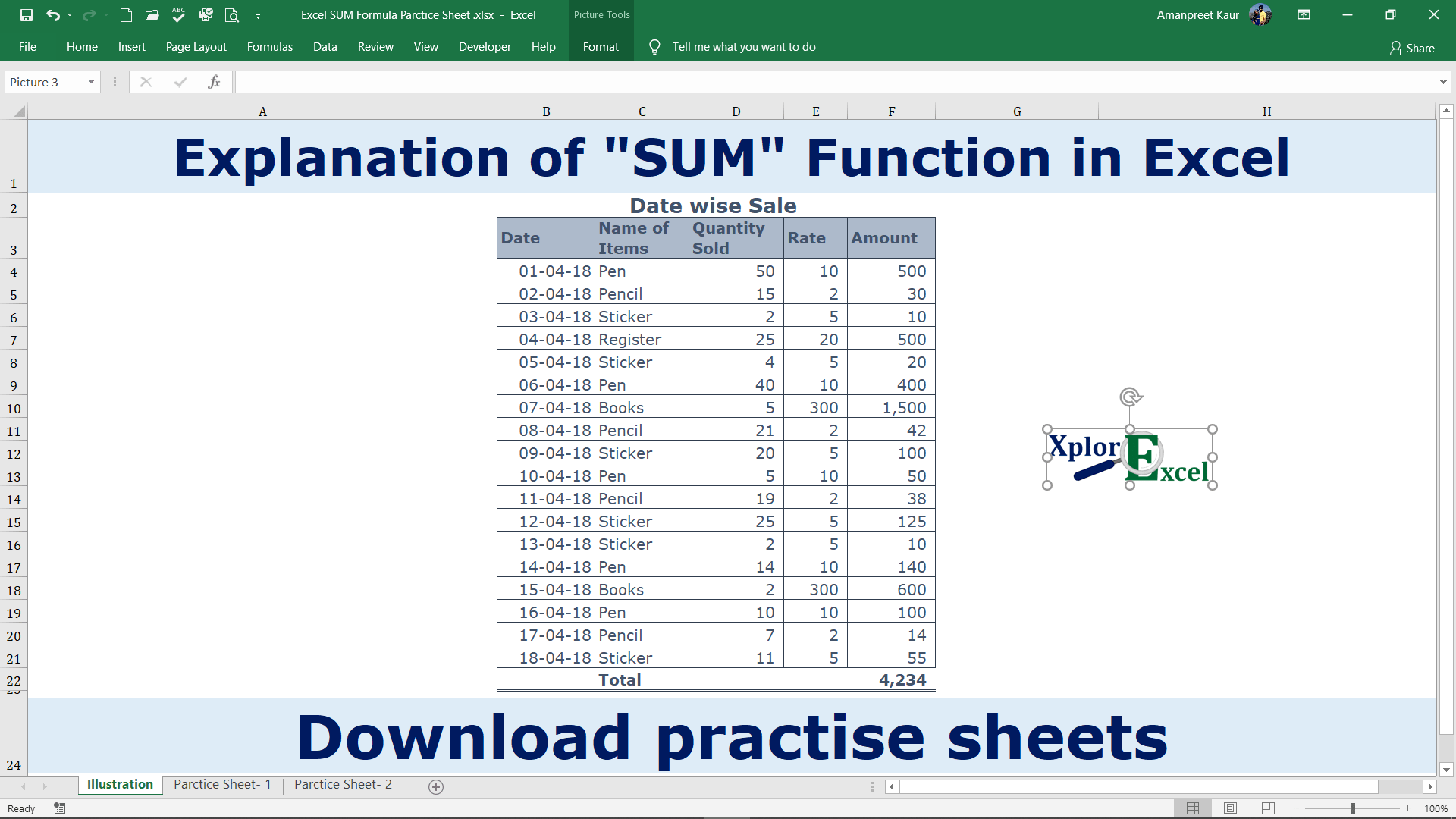
Task: Click the Macro recording status bar icon
Action: coord(60,808)
